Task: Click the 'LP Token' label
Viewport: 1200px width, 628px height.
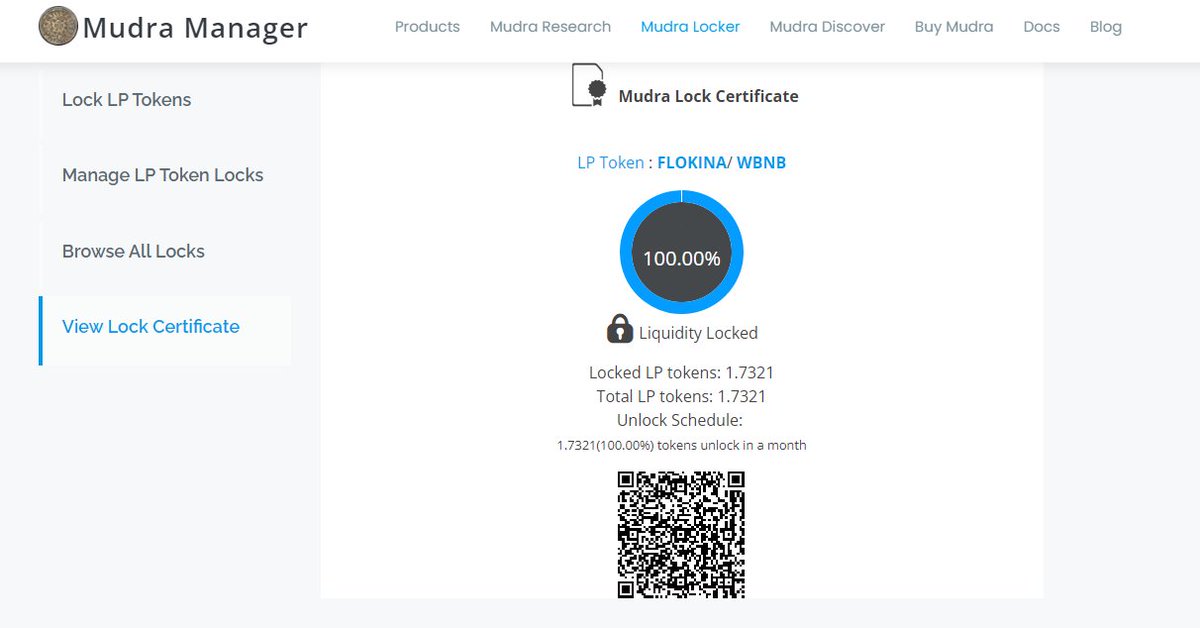Action: point(610,162)
